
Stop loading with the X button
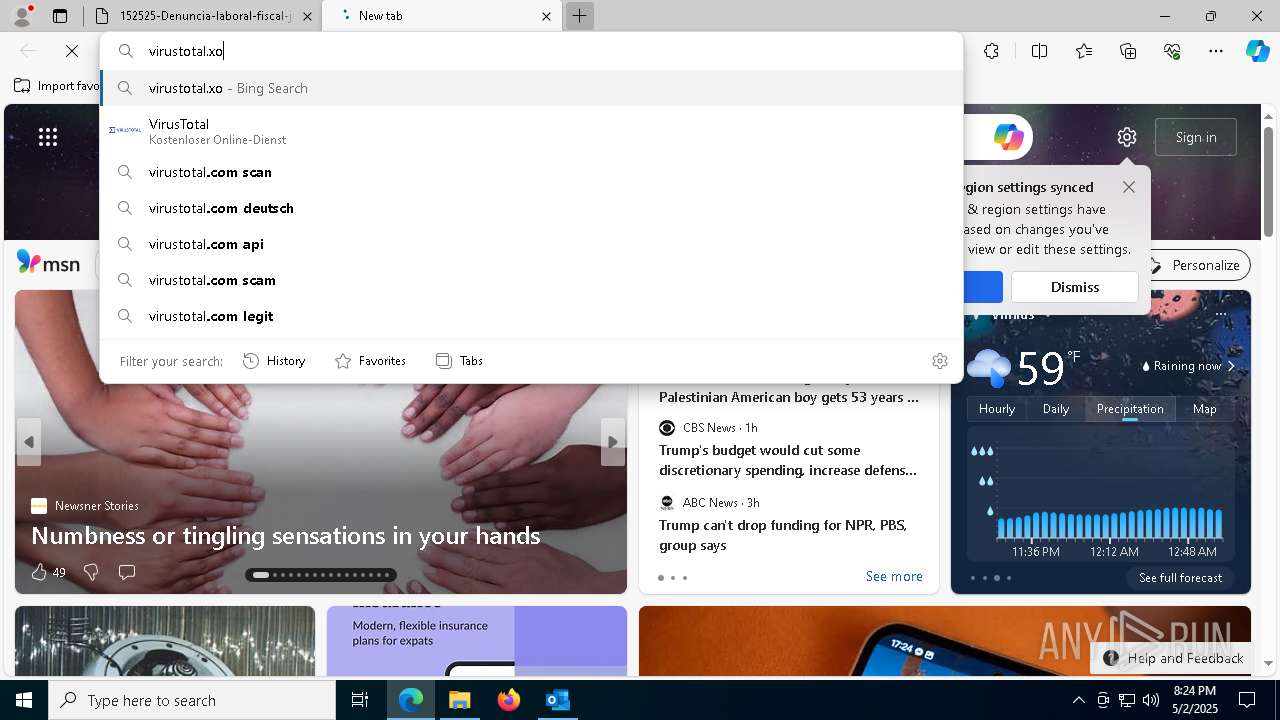(72, 51)
